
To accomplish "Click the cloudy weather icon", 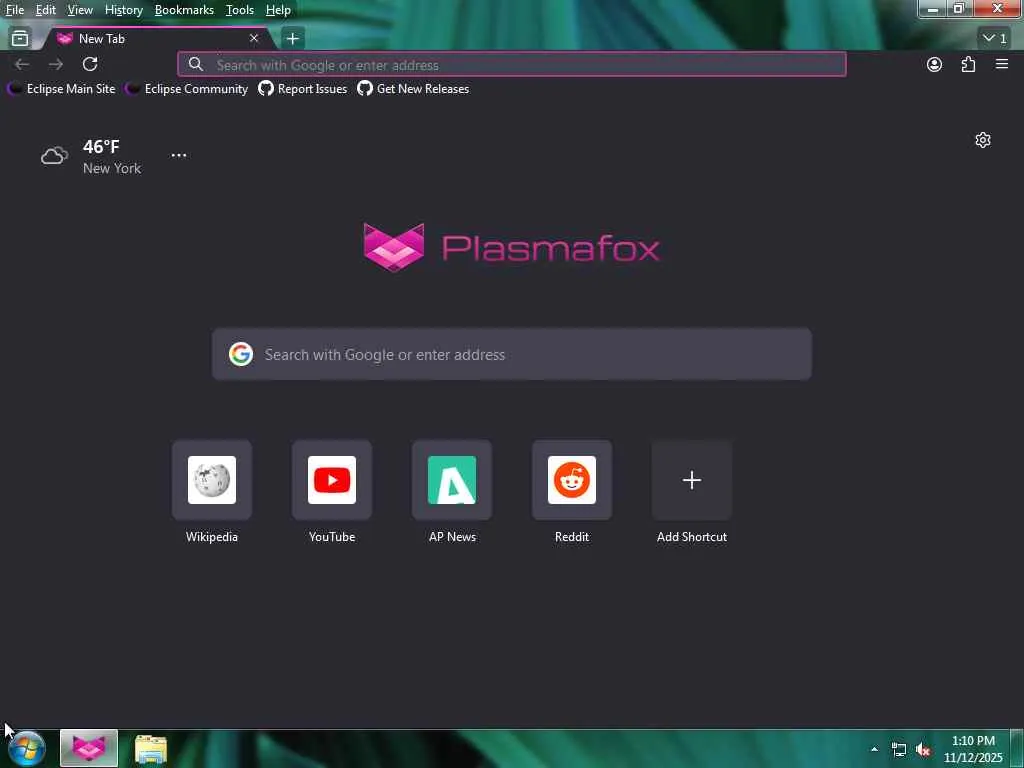I will (54, 156).
